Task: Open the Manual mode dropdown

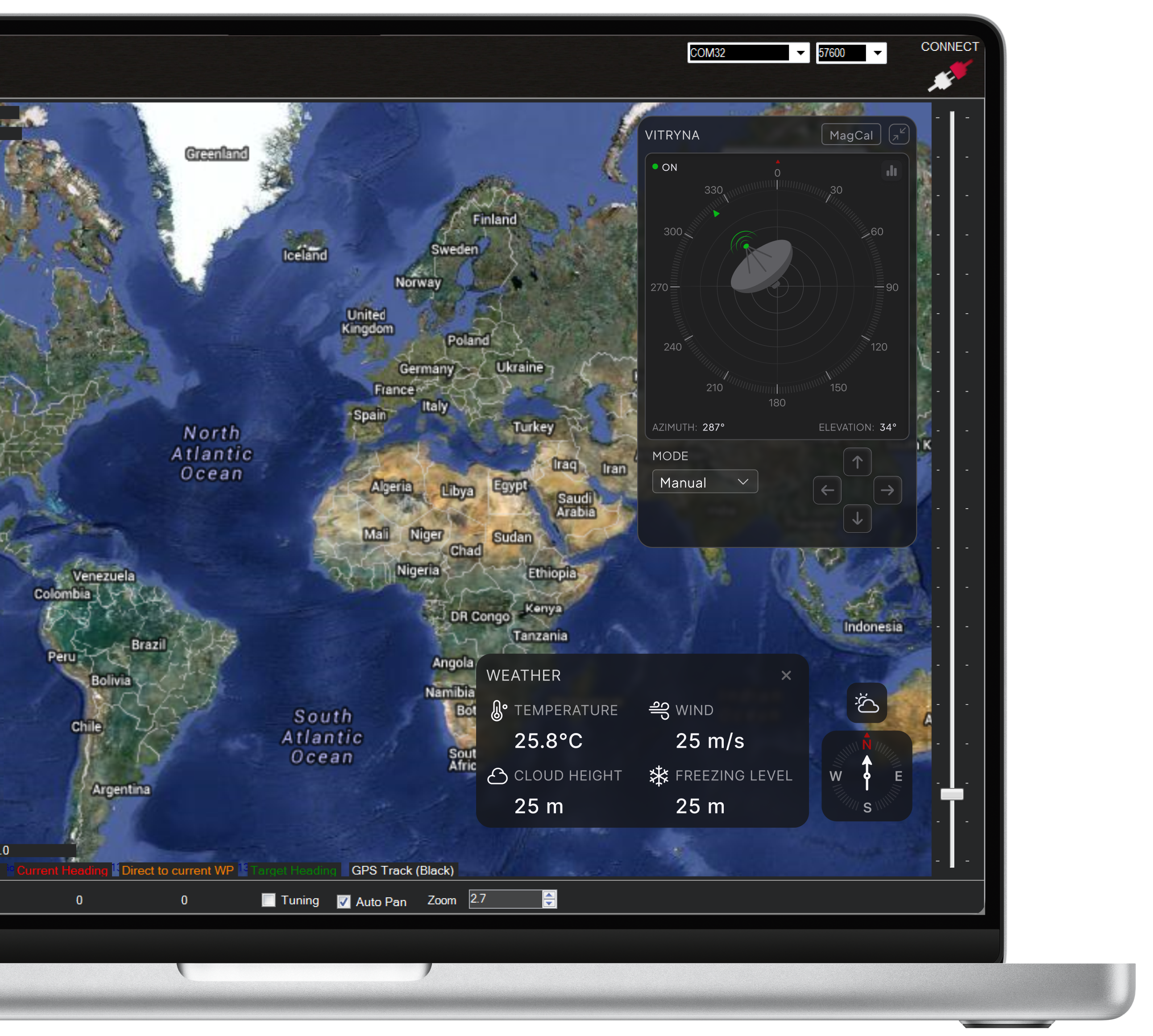Action: pos(704,482)
